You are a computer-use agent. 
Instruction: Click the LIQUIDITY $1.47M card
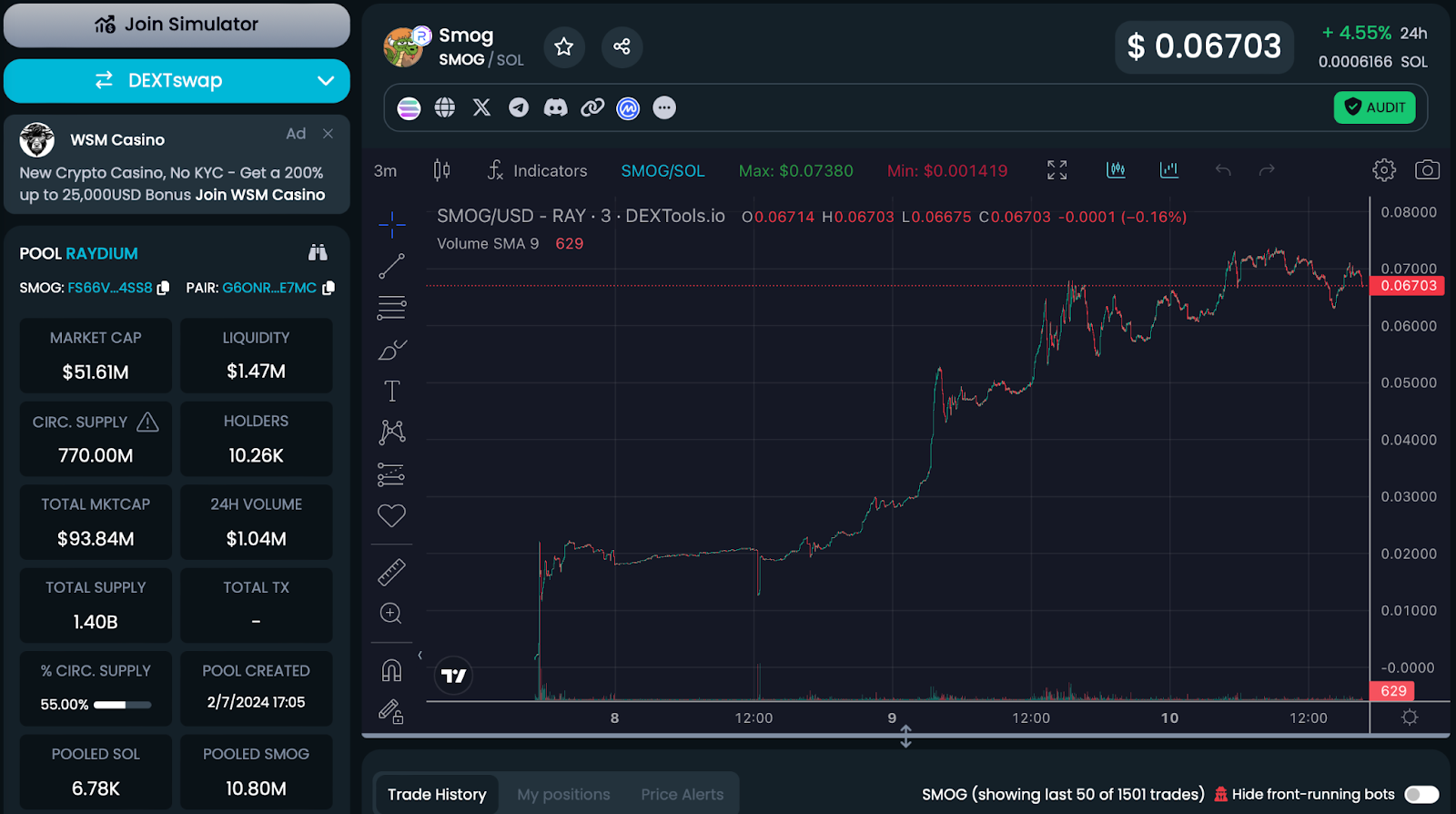(257, 355)
